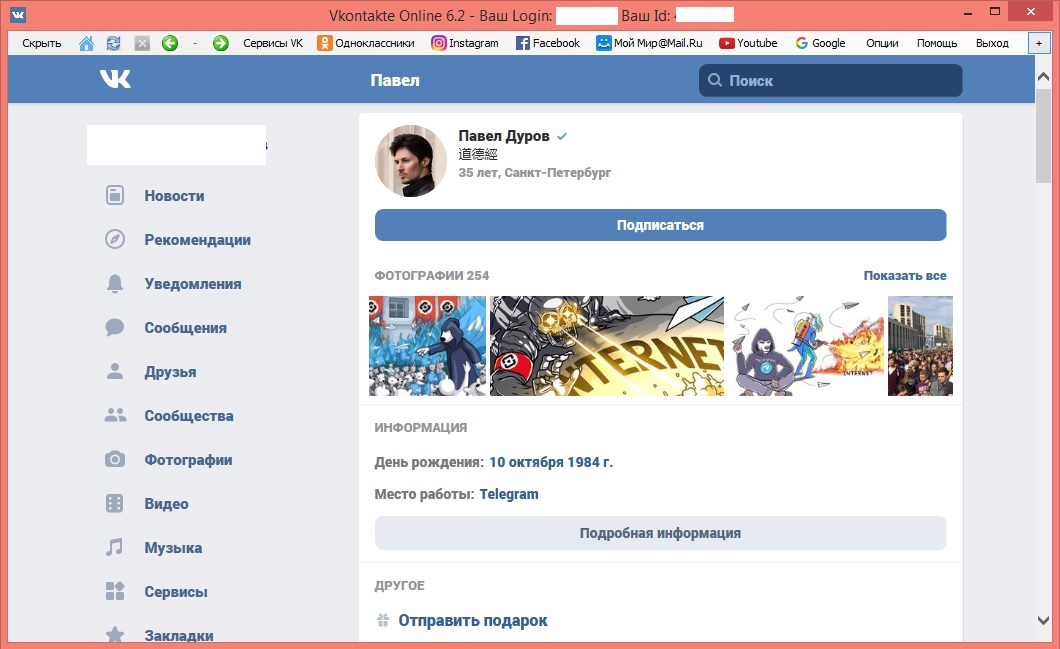
Task: Open the Youtube icon shortcut
Action: [727, 43]
